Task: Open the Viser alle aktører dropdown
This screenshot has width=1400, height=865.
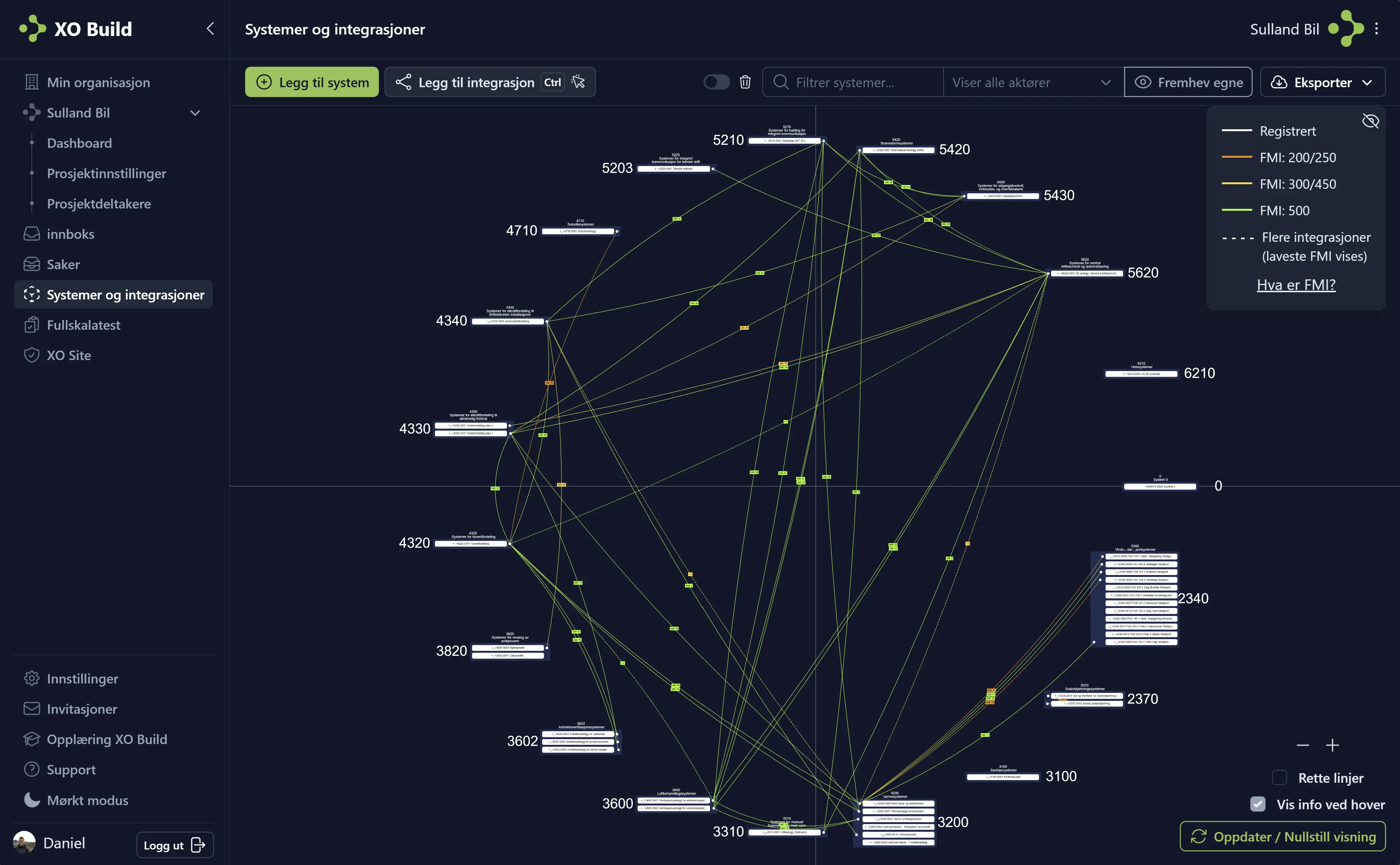Action: 1032,82
